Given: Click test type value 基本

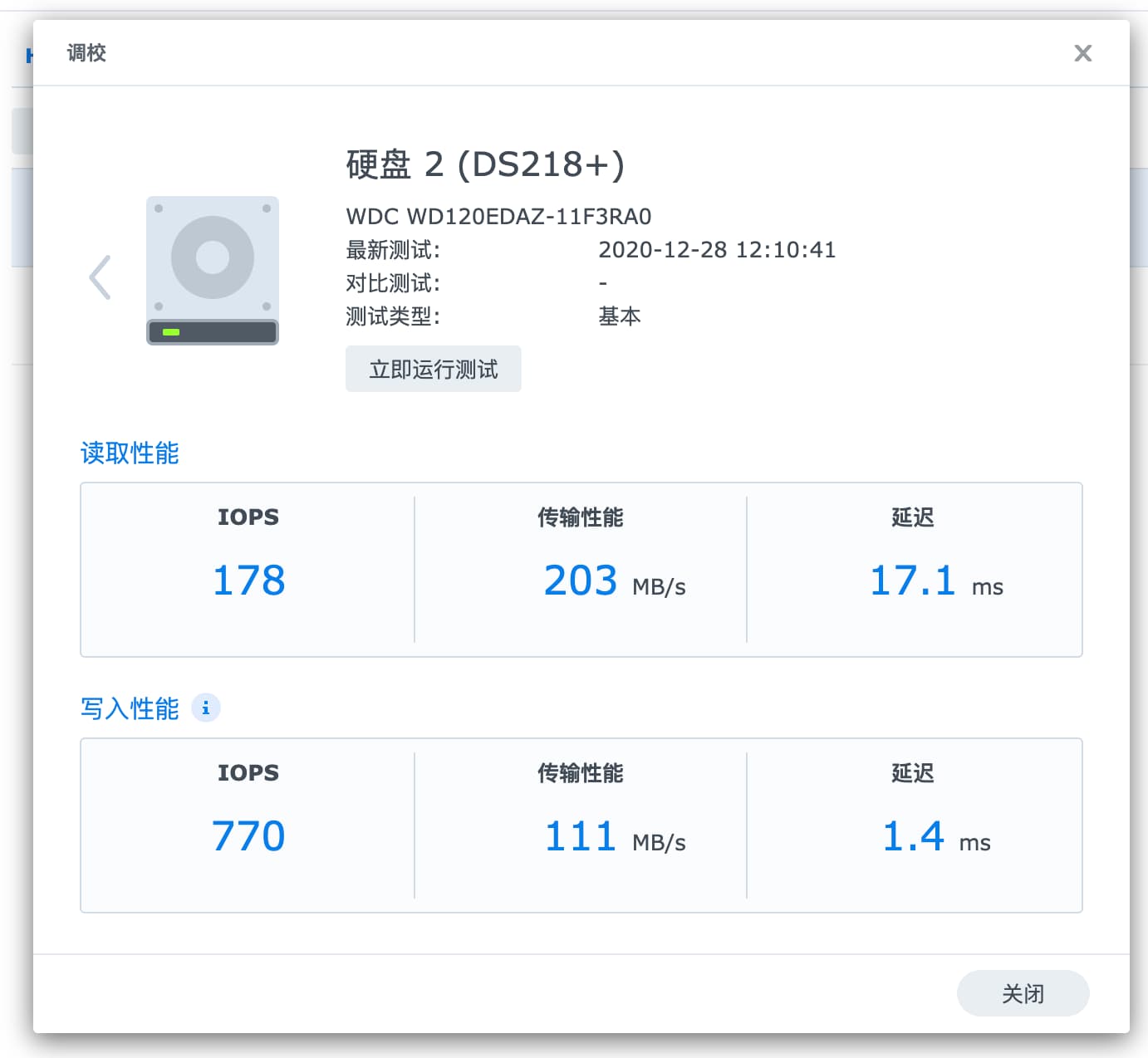Looking at the screenshot, I should click(x=620, y=316).
